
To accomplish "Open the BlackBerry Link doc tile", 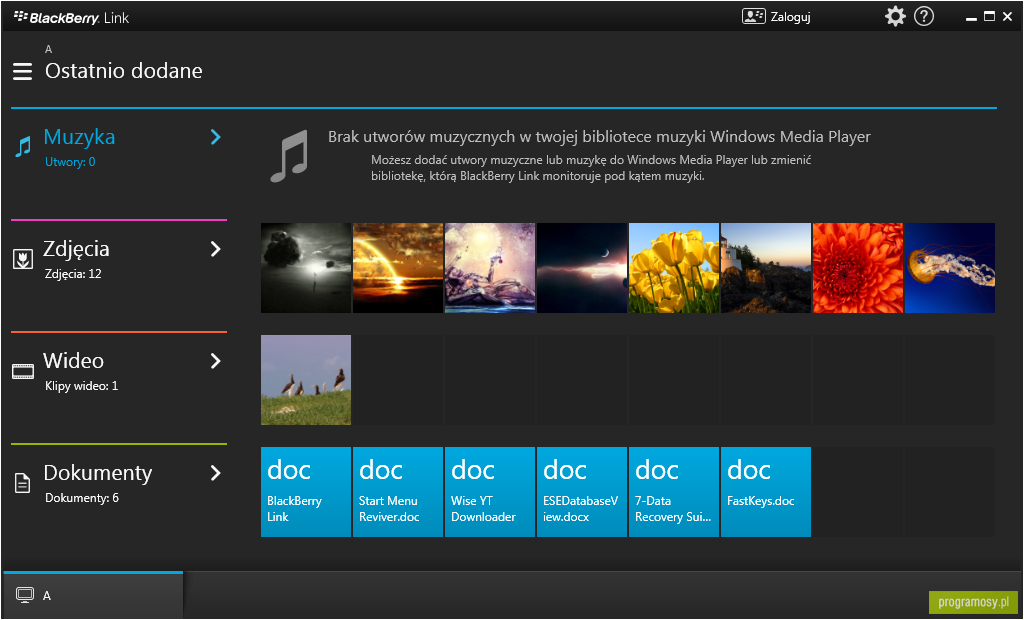I will click(x=306, y=492).
